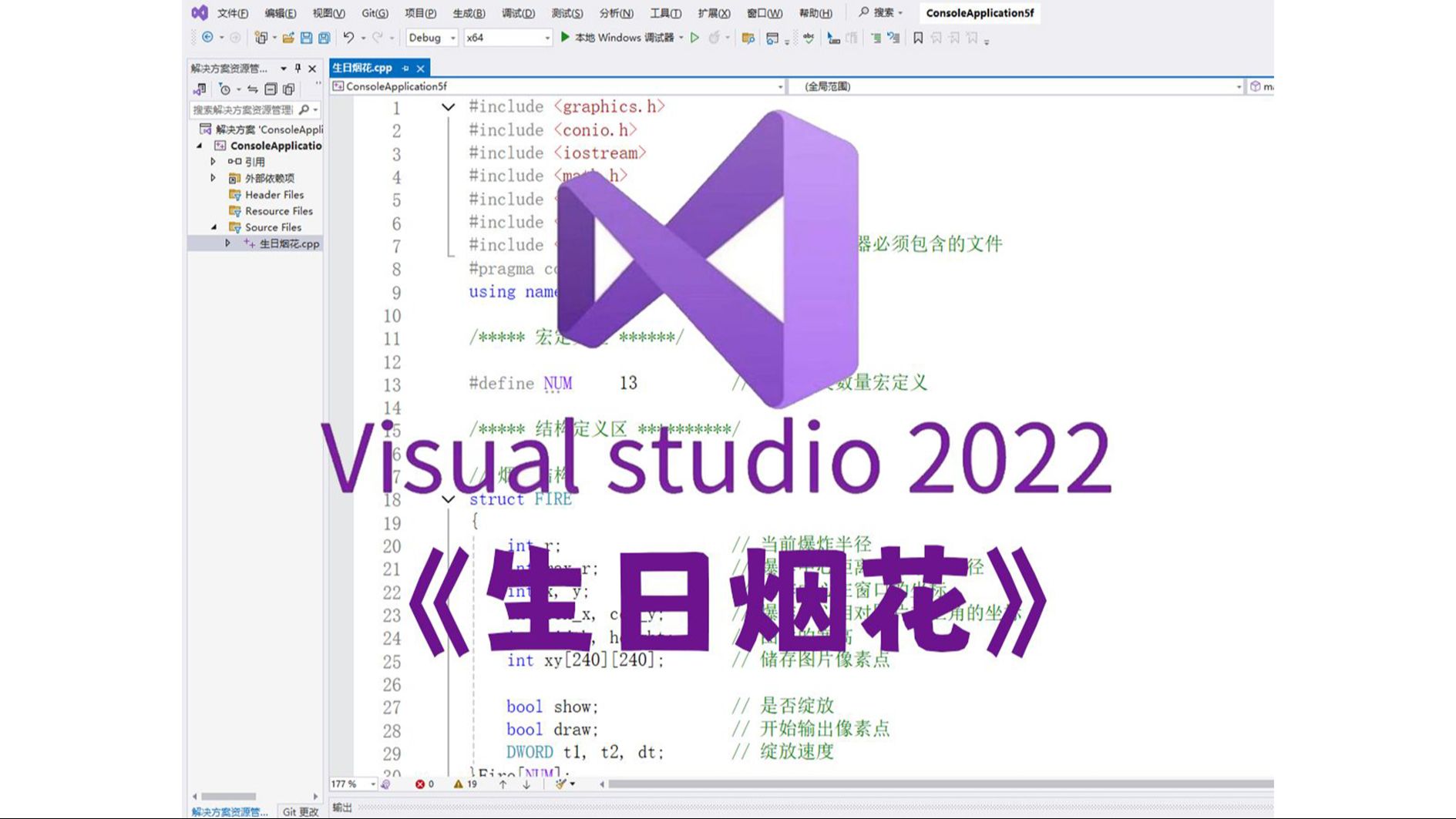Expand the 外部依赖项 tree node

[x=214, y=178]
